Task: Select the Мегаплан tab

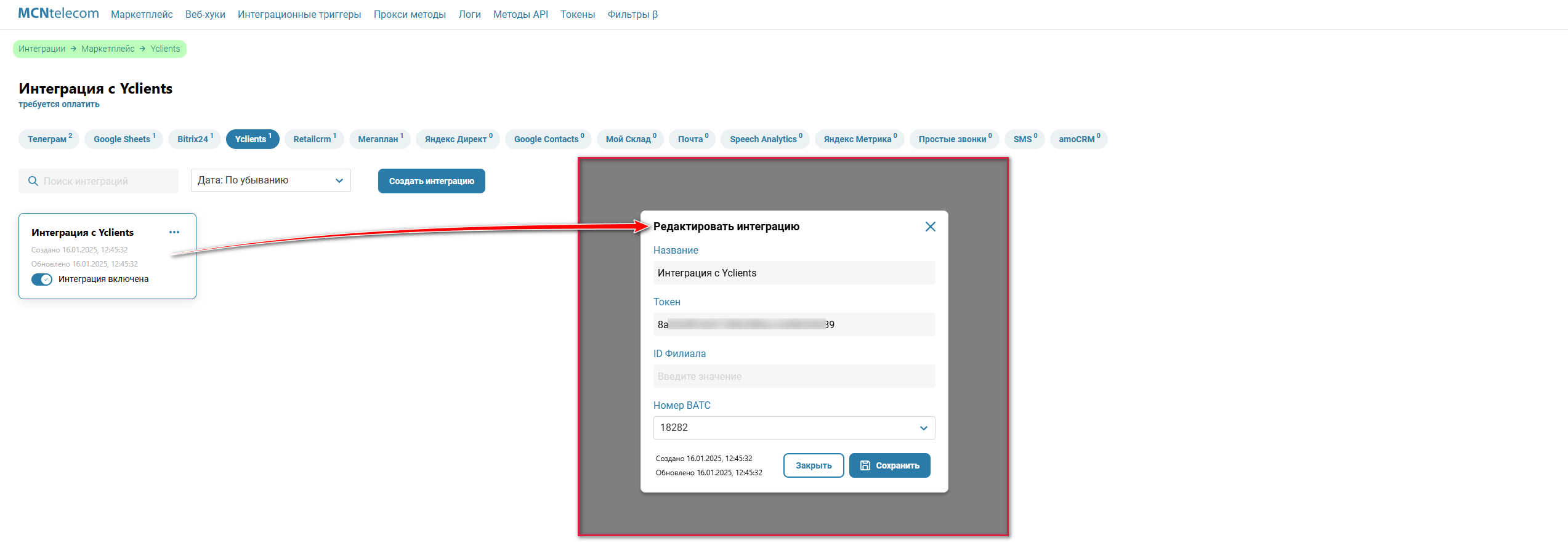Action: (x=380, y=139)
